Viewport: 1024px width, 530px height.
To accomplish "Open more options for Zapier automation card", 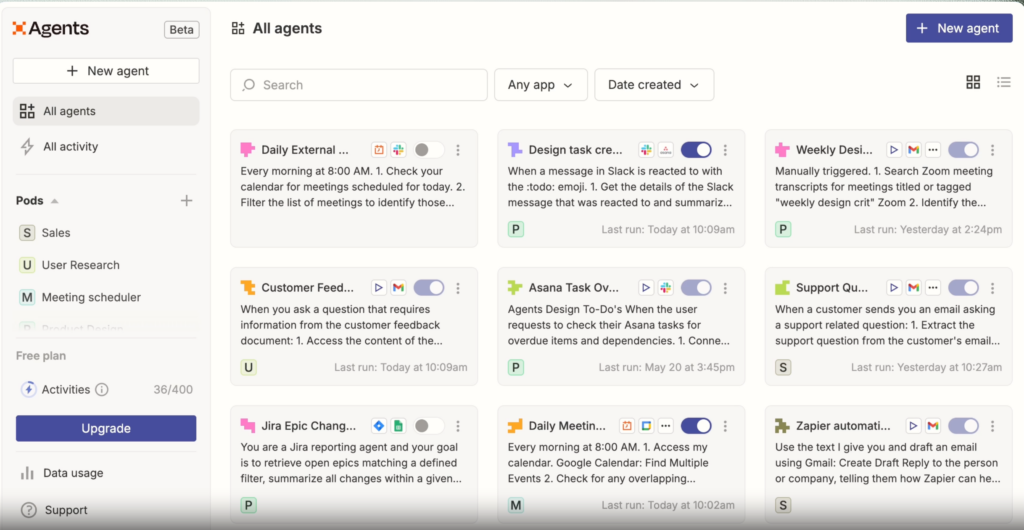I will pyautogui.click(x=993, y=426).
